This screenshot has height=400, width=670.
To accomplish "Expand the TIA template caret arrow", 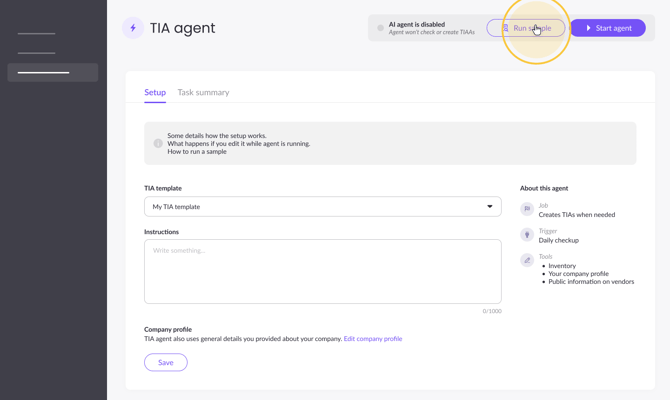I will (490, 207).
